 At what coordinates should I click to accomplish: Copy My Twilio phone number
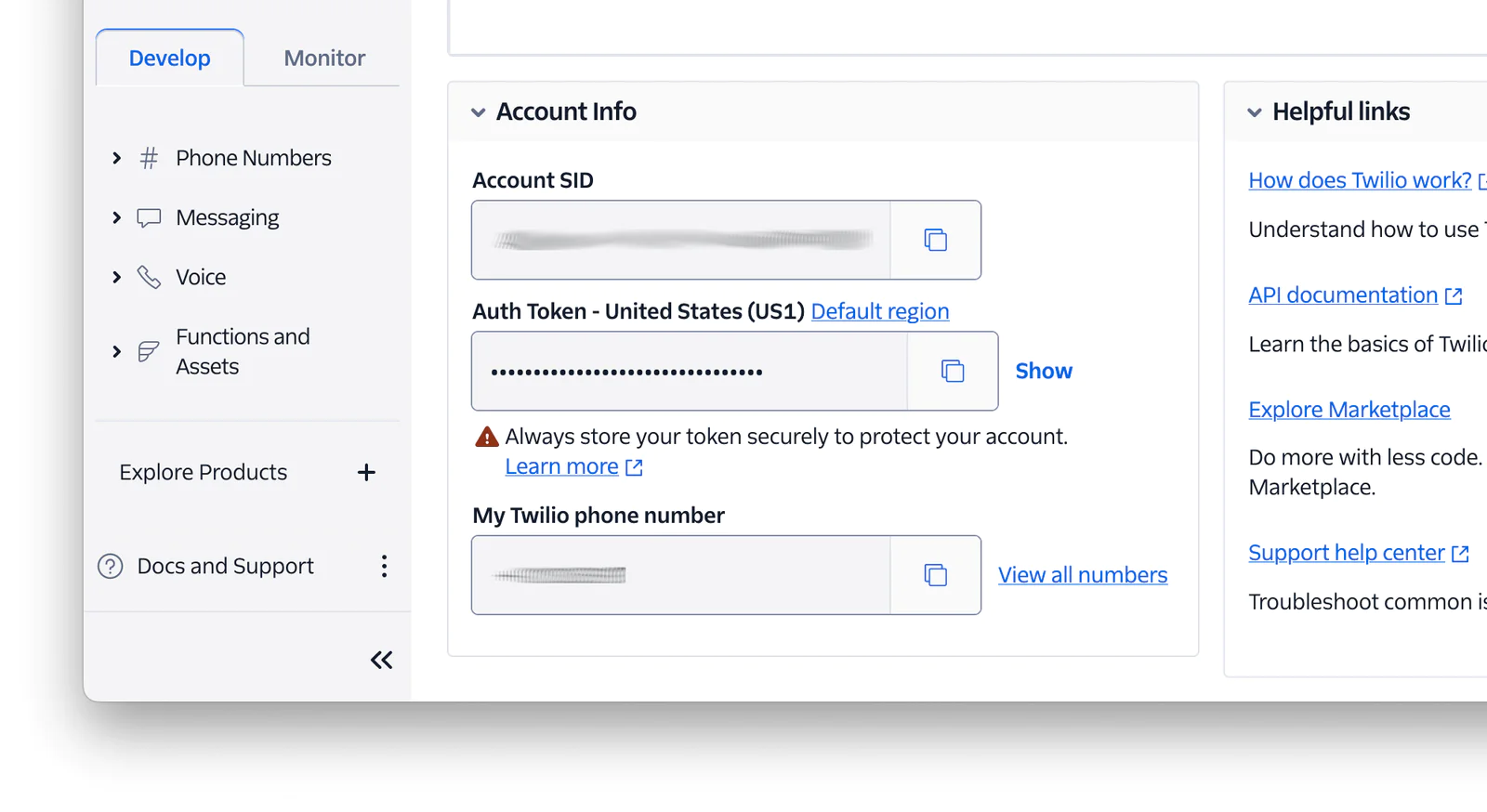[x=935, y=575]
